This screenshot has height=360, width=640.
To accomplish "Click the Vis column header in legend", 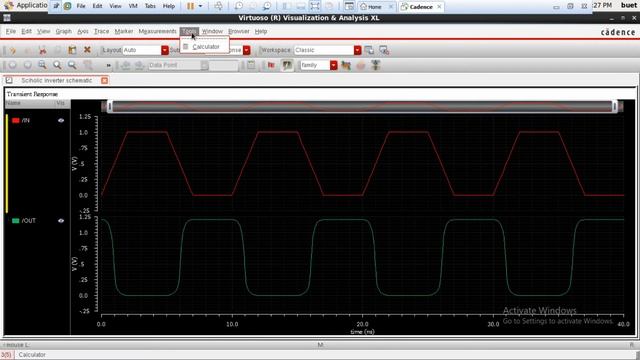I will point(60,103).
